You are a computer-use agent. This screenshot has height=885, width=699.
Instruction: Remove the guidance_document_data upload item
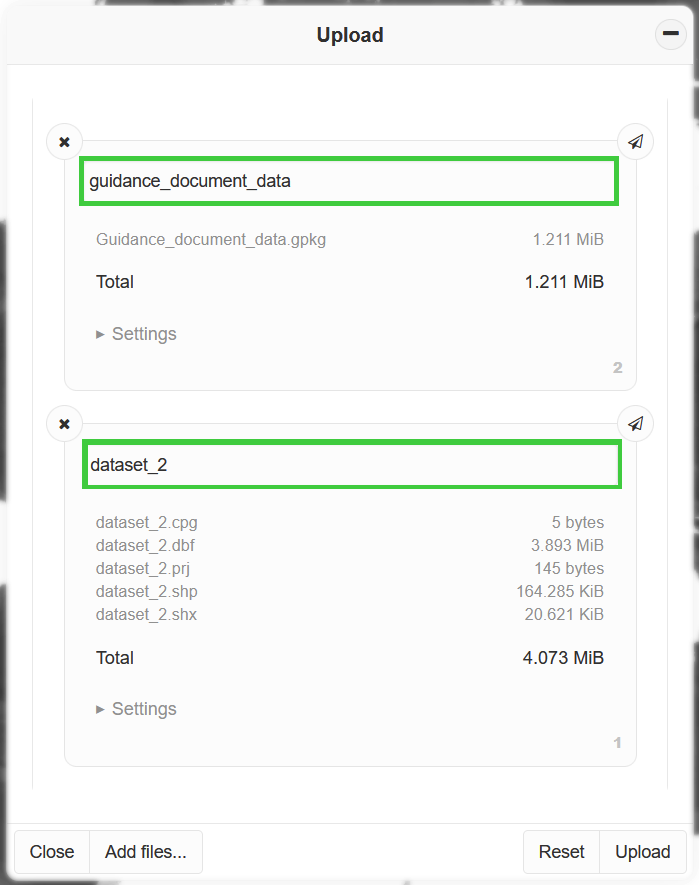coord(64,142)
